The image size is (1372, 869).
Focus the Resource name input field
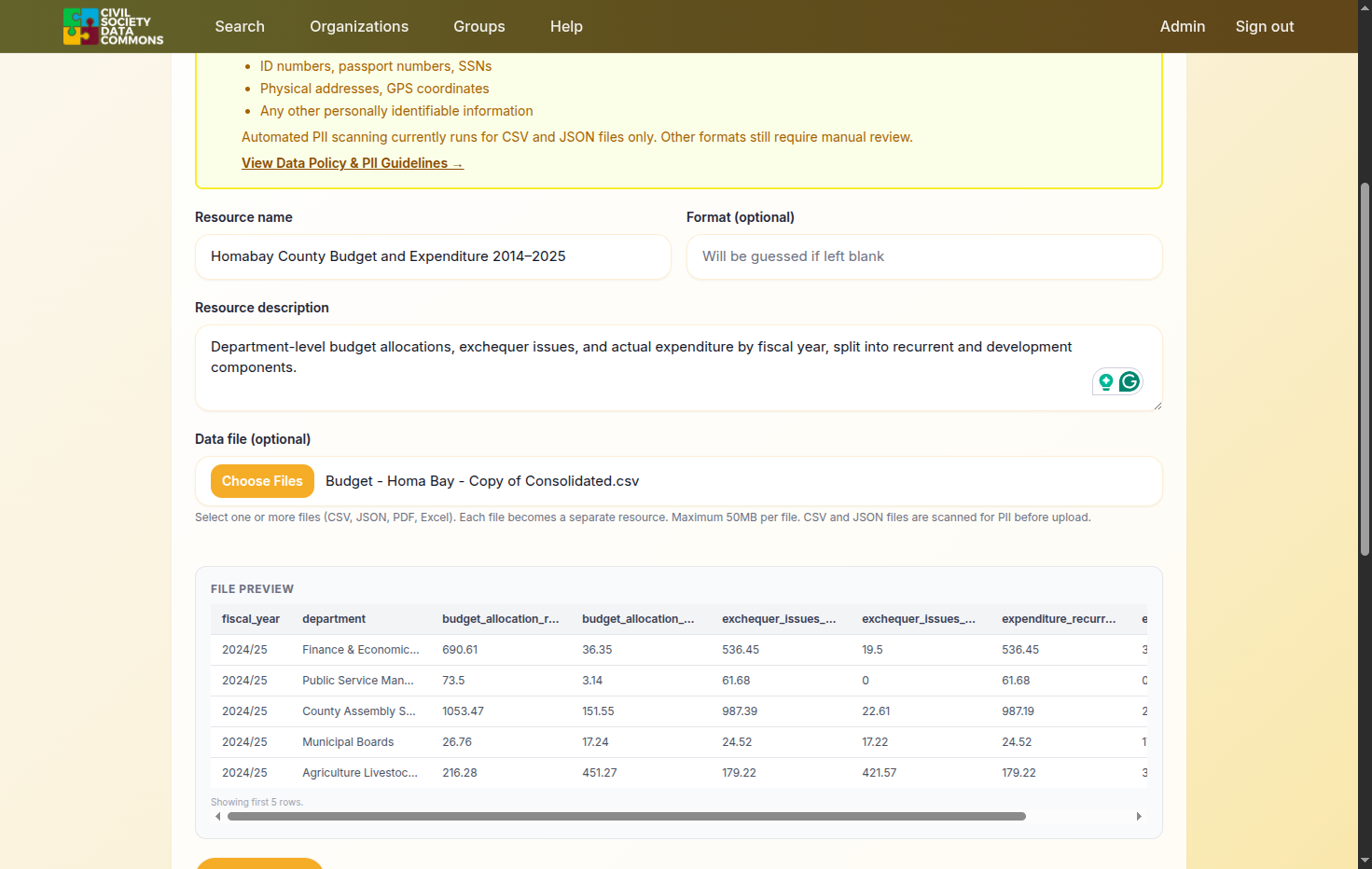click(433, 256)
